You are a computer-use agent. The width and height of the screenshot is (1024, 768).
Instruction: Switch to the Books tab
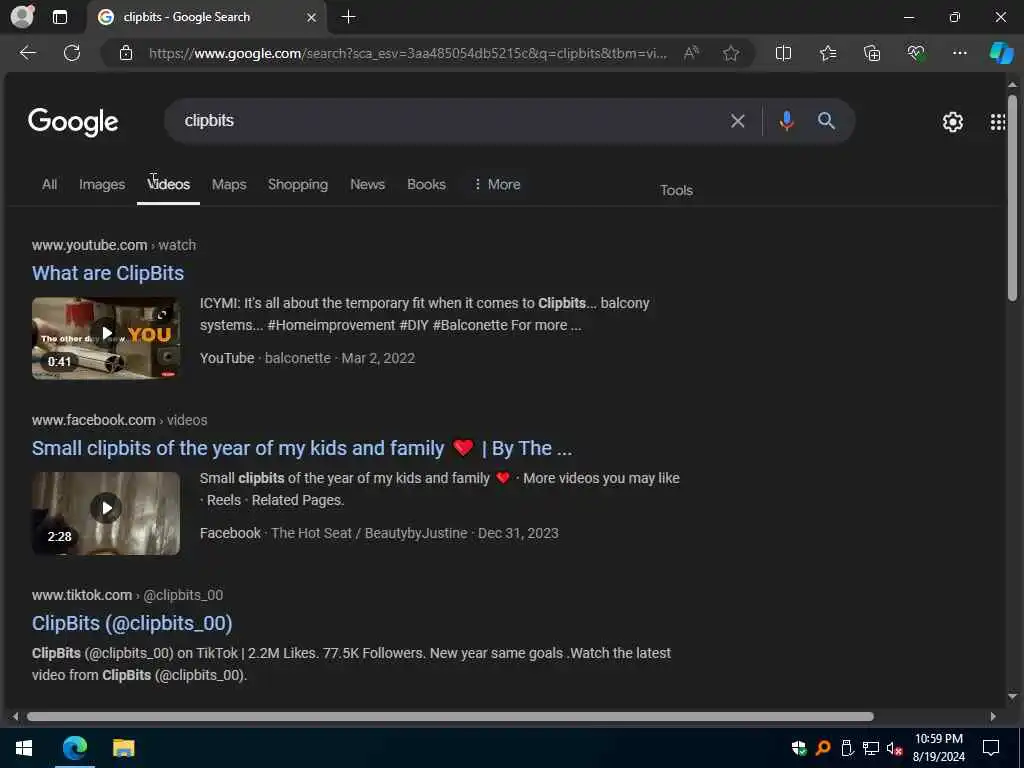tap(426, 185)
